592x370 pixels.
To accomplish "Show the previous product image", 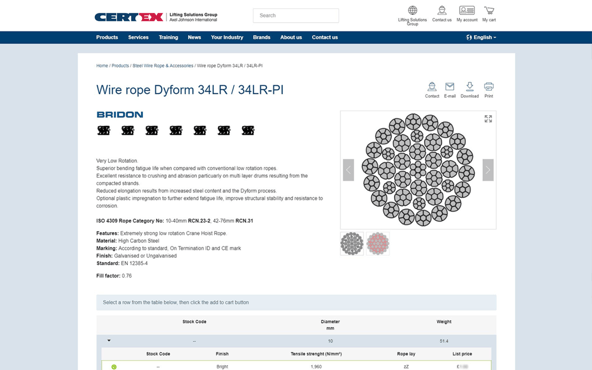I will click(348, 170).
